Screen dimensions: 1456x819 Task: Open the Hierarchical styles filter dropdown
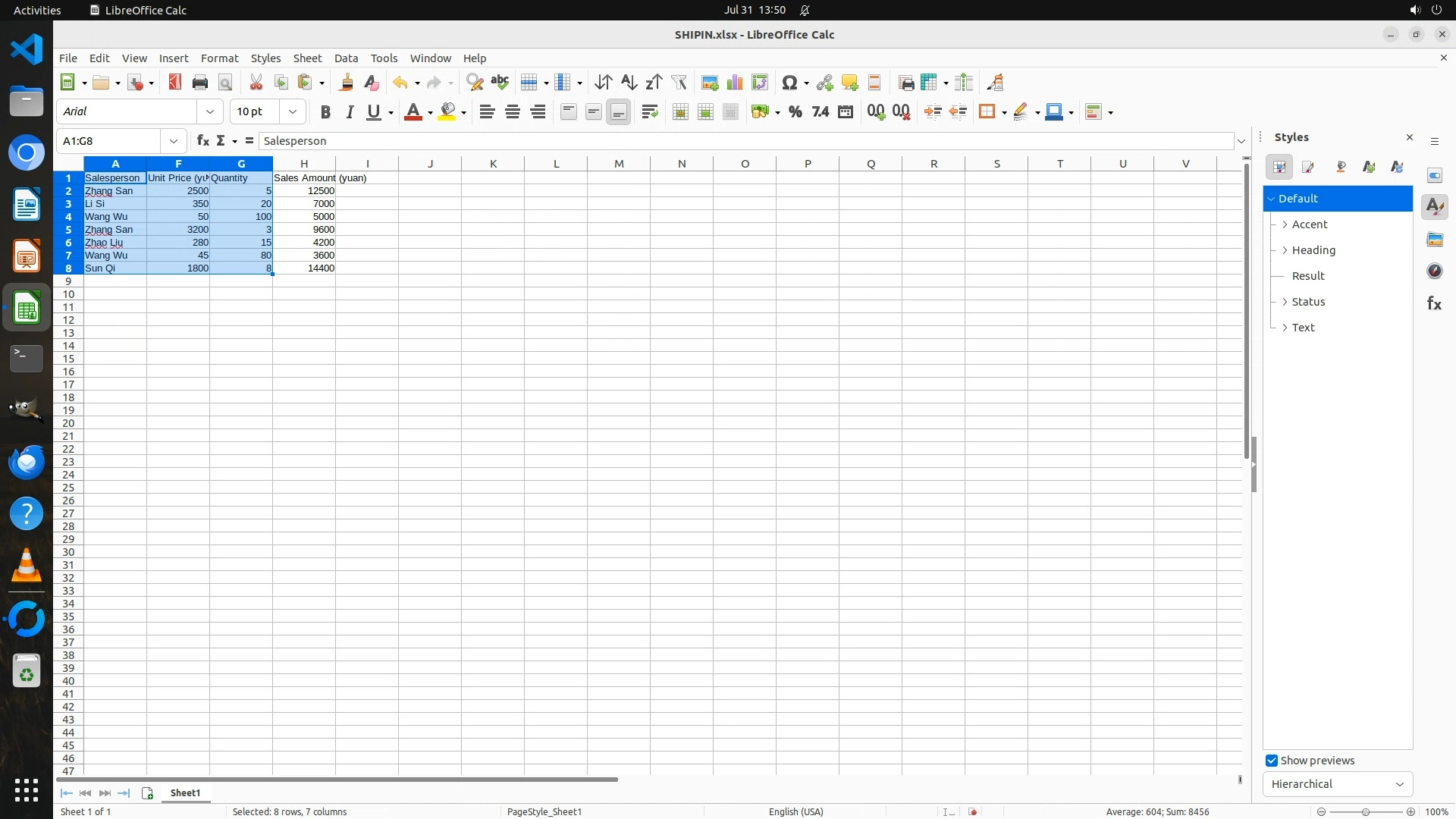tap(1337, 784)
